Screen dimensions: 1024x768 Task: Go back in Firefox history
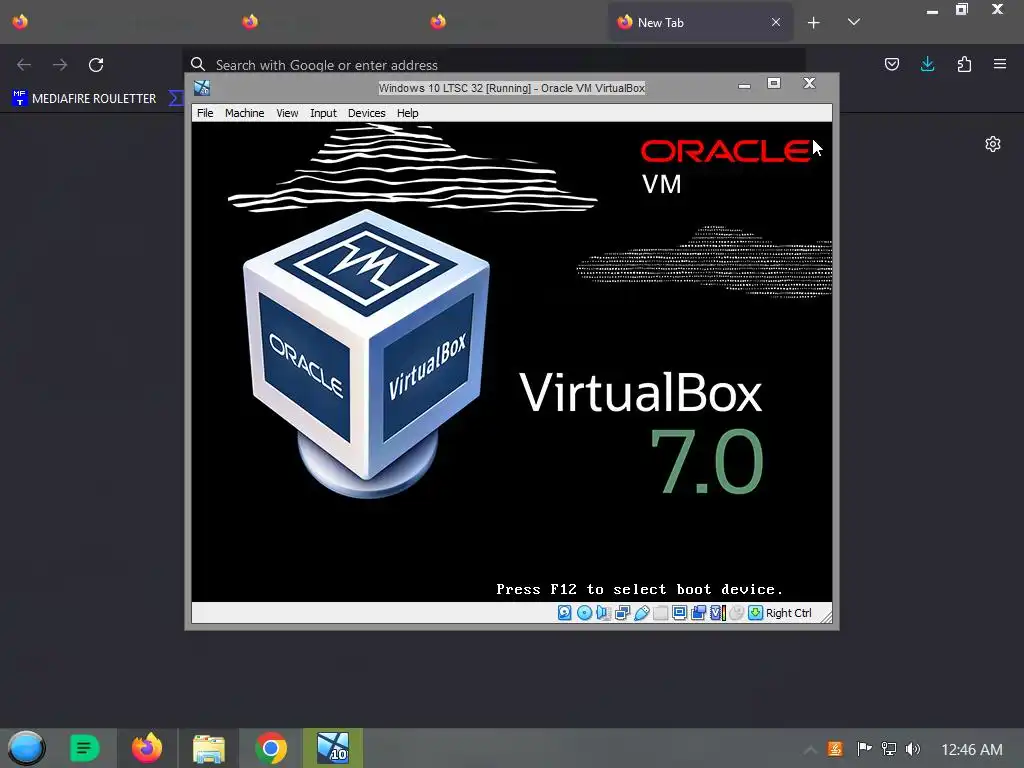(x=24, y=65)
